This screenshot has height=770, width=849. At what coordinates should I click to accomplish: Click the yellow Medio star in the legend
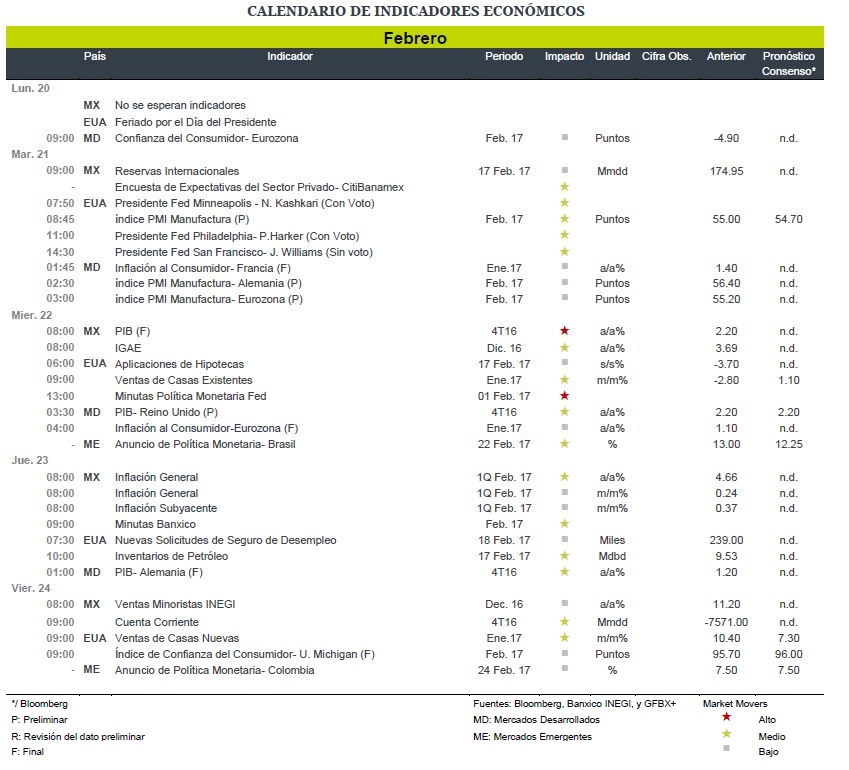click(726, 733)
